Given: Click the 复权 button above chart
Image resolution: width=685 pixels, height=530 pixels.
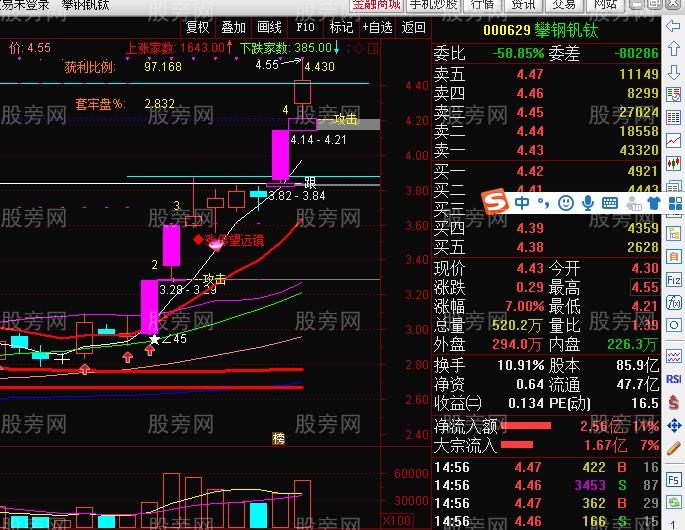Looking at the screenshot, I should pos(197,28).
